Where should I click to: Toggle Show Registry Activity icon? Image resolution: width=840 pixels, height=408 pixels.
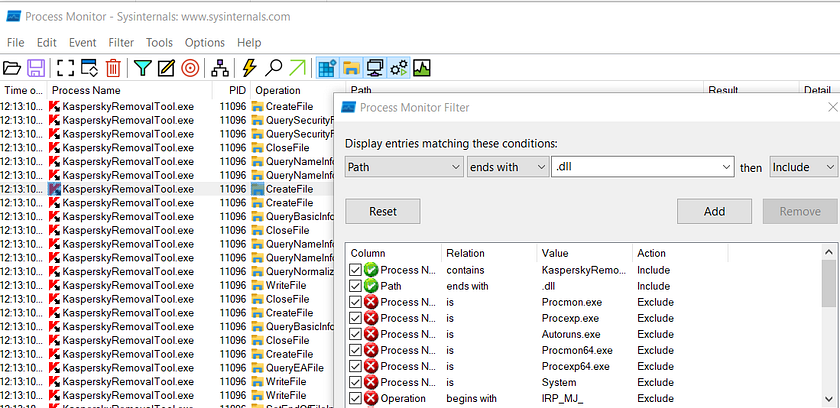327,68
